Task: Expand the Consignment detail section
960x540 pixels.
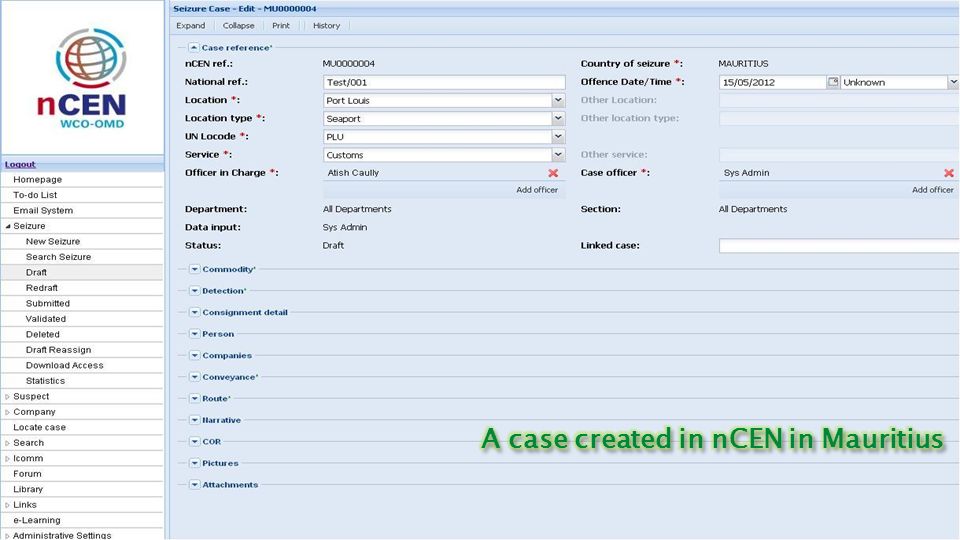Action: pos(194,312)
